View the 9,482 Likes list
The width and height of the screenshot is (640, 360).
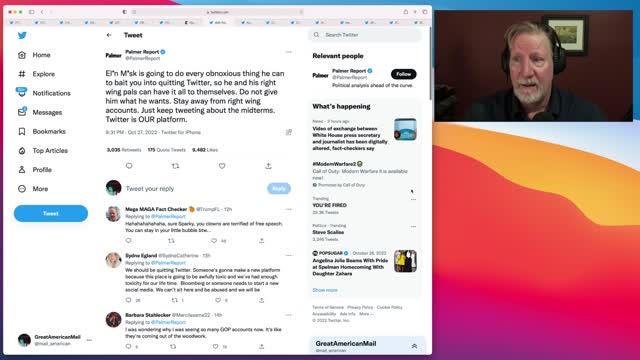(x=205, y=150)
